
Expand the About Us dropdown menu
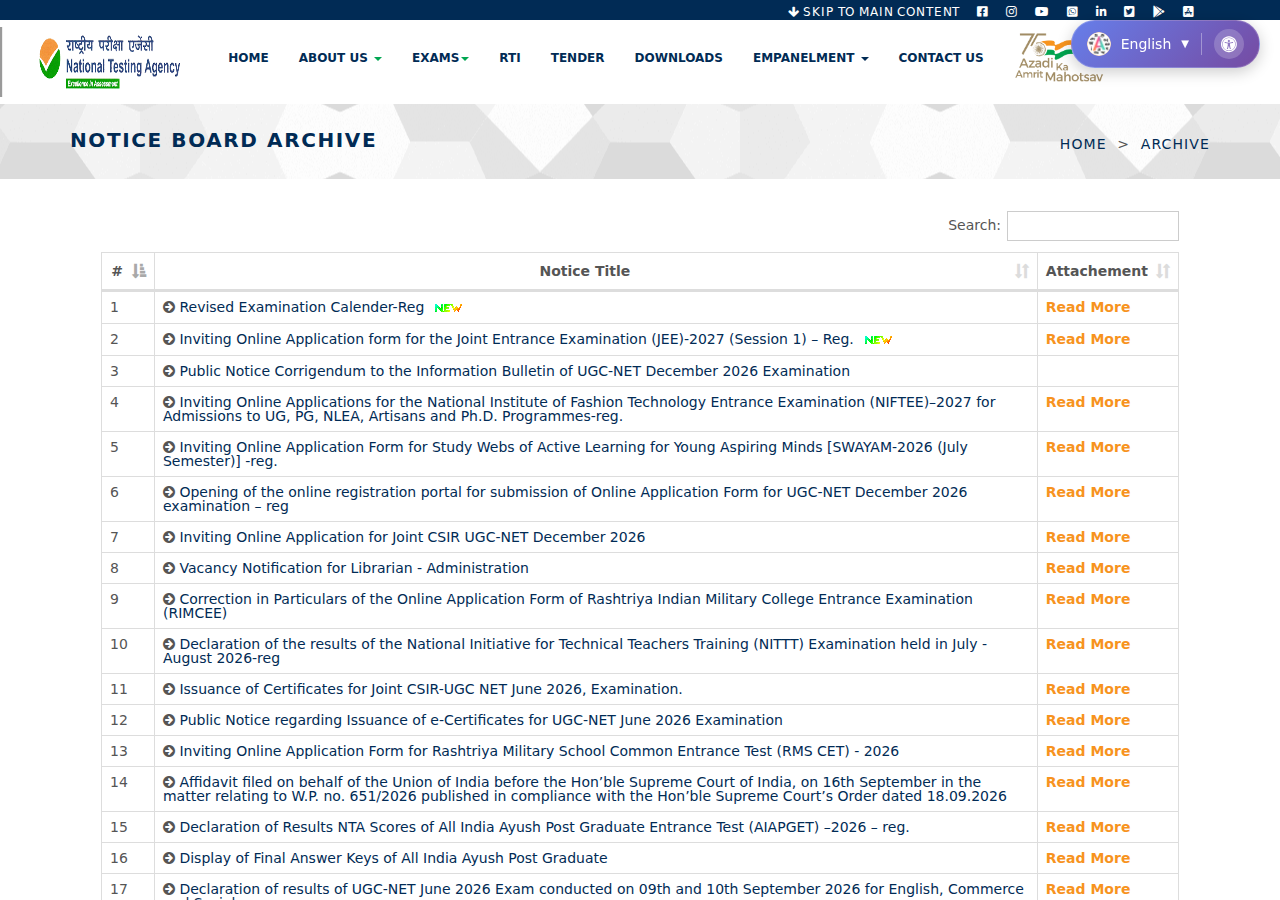click(x=340, y=58)
